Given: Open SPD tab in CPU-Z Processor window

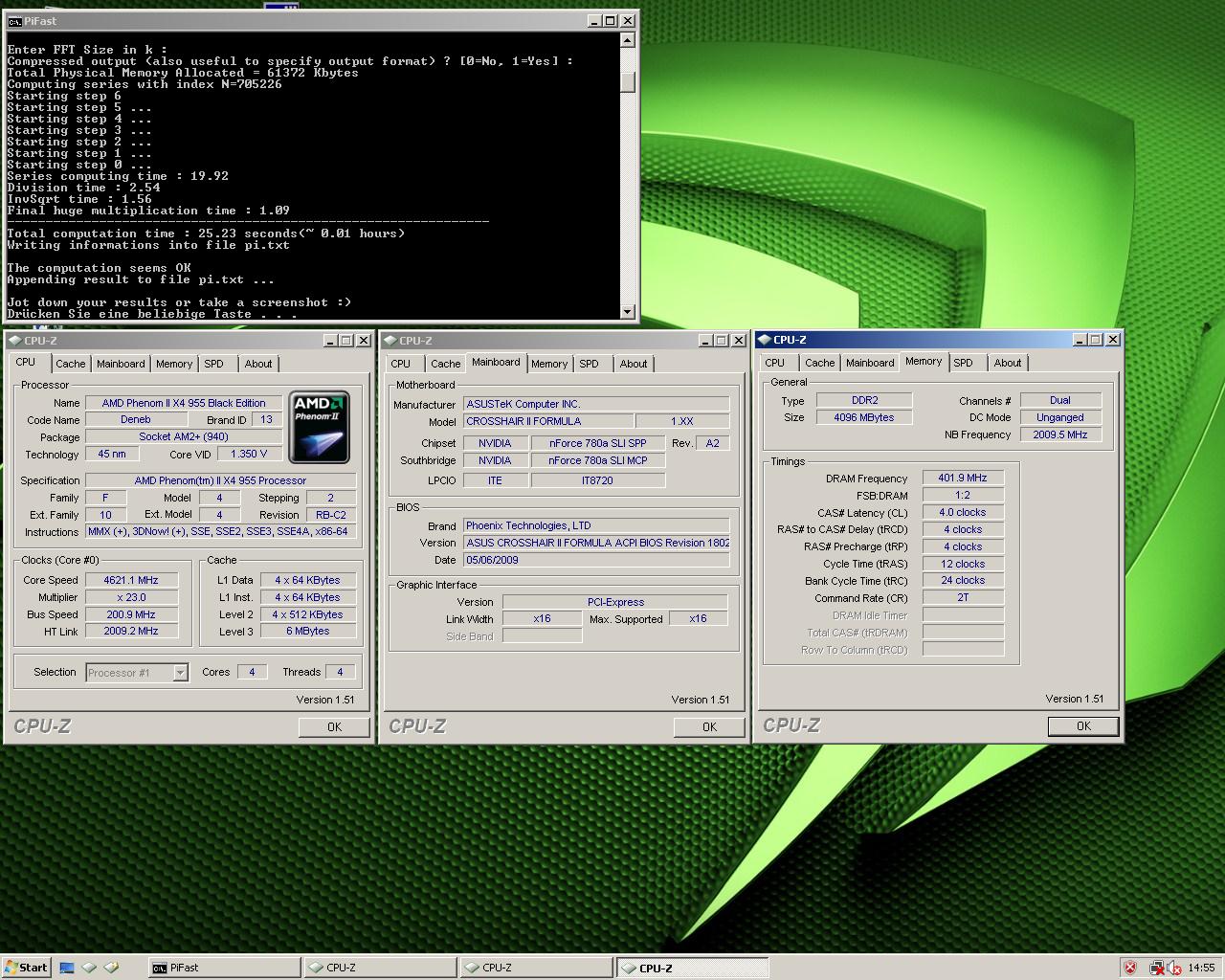Looking at the screenshot, I should pyautogui.click(x=214, y=364).
